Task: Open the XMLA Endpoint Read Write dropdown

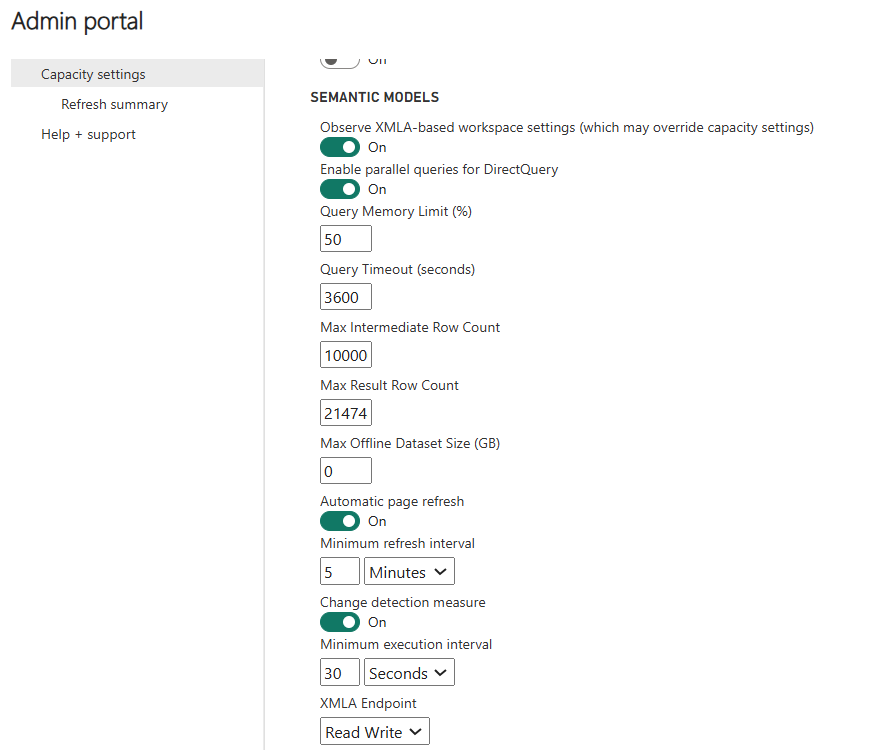Action: coord(375,732)
